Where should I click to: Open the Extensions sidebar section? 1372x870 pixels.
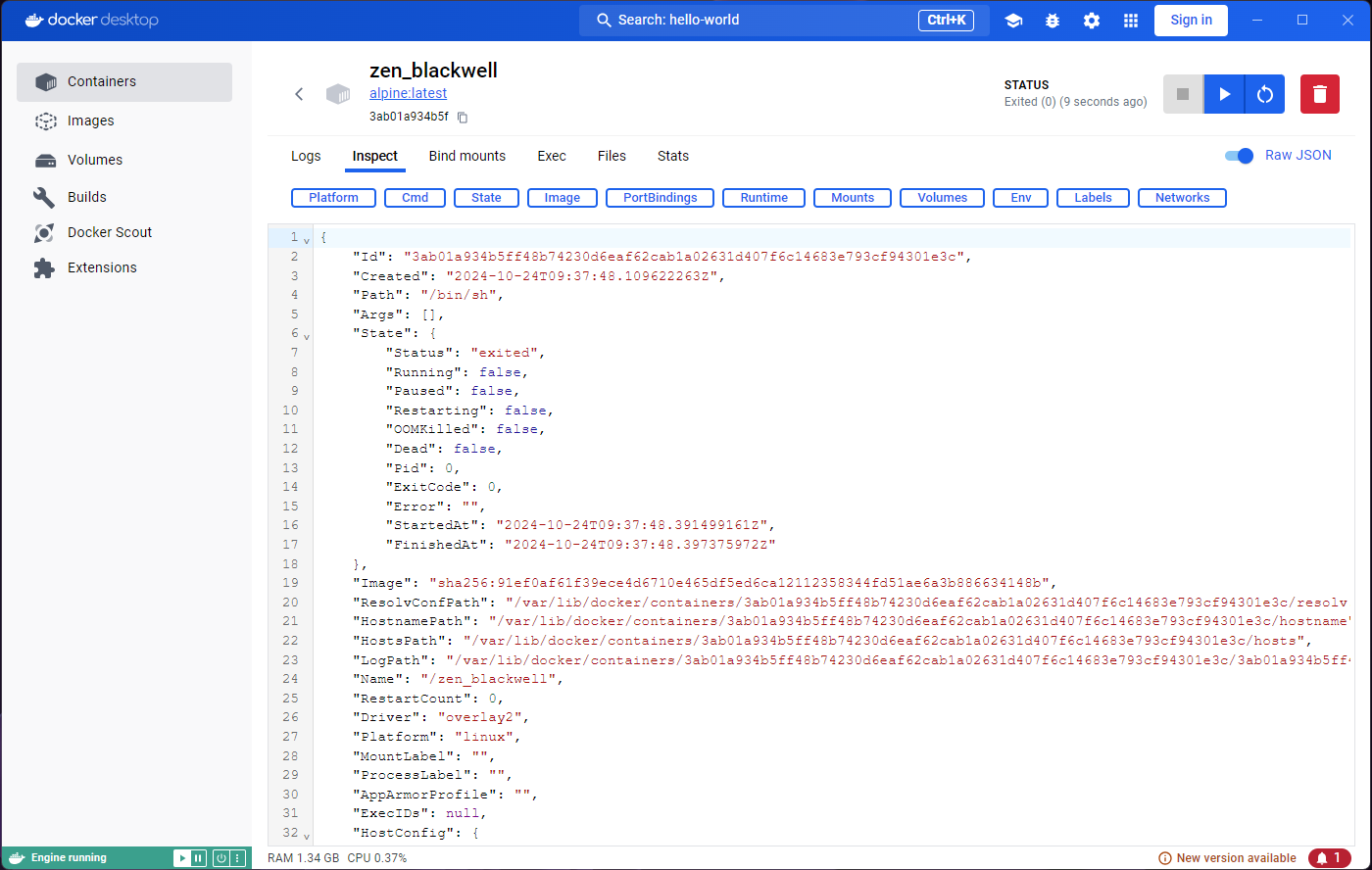[124, 267]
